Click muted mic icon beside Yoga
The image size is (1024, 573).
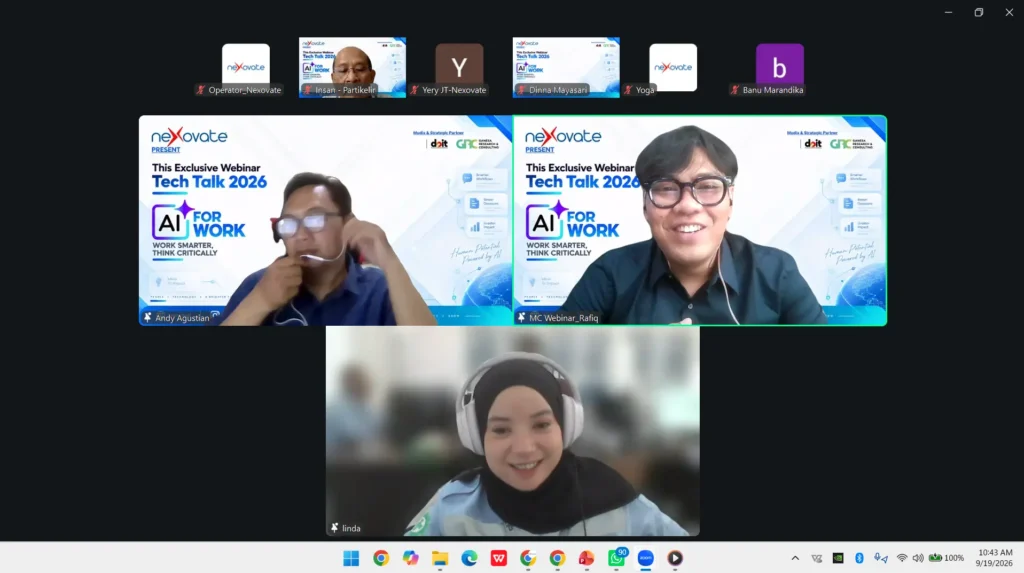(628, 90)
